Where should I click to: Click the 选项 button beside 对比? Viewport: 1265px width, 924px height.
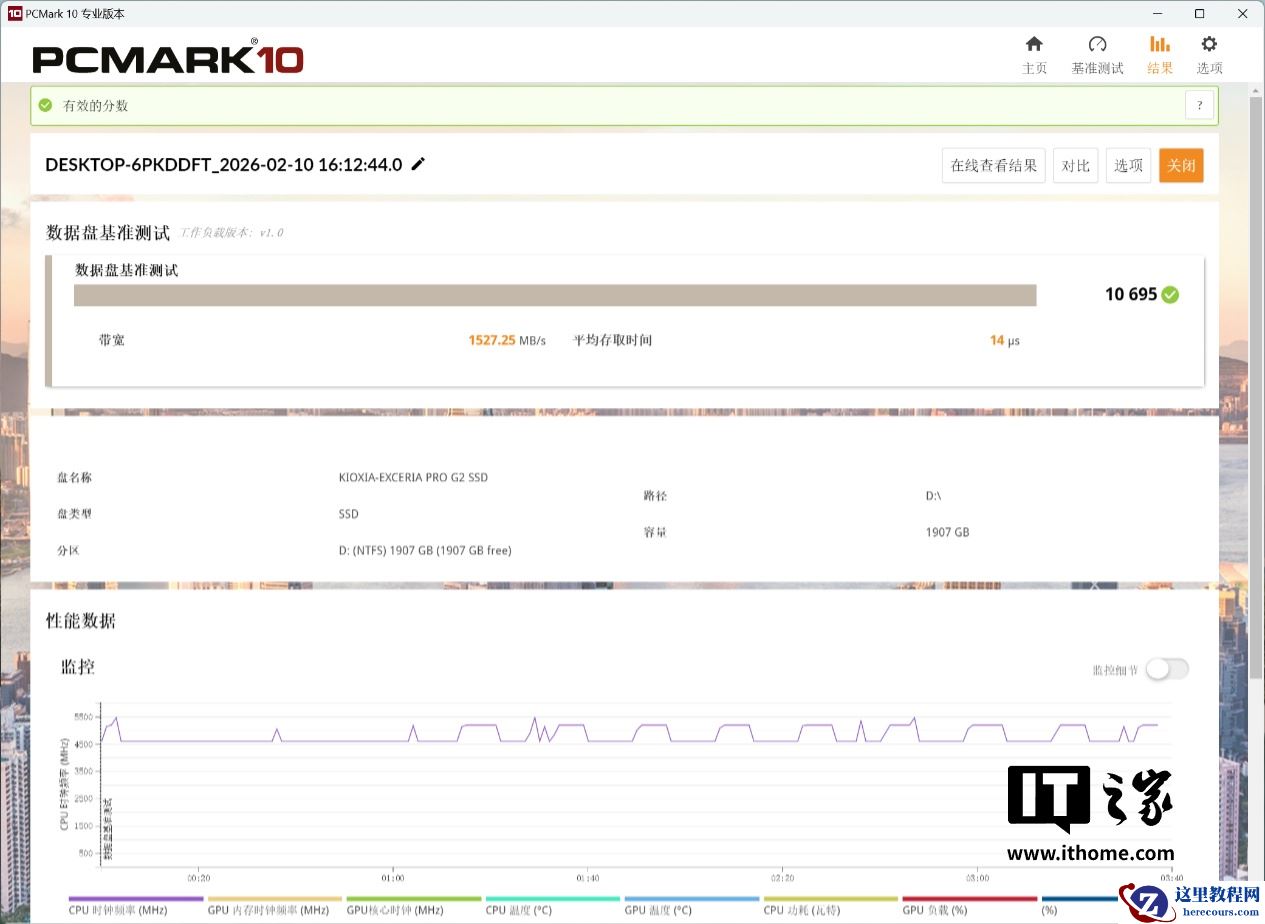pyautogui.click(x=1128, y=166)
